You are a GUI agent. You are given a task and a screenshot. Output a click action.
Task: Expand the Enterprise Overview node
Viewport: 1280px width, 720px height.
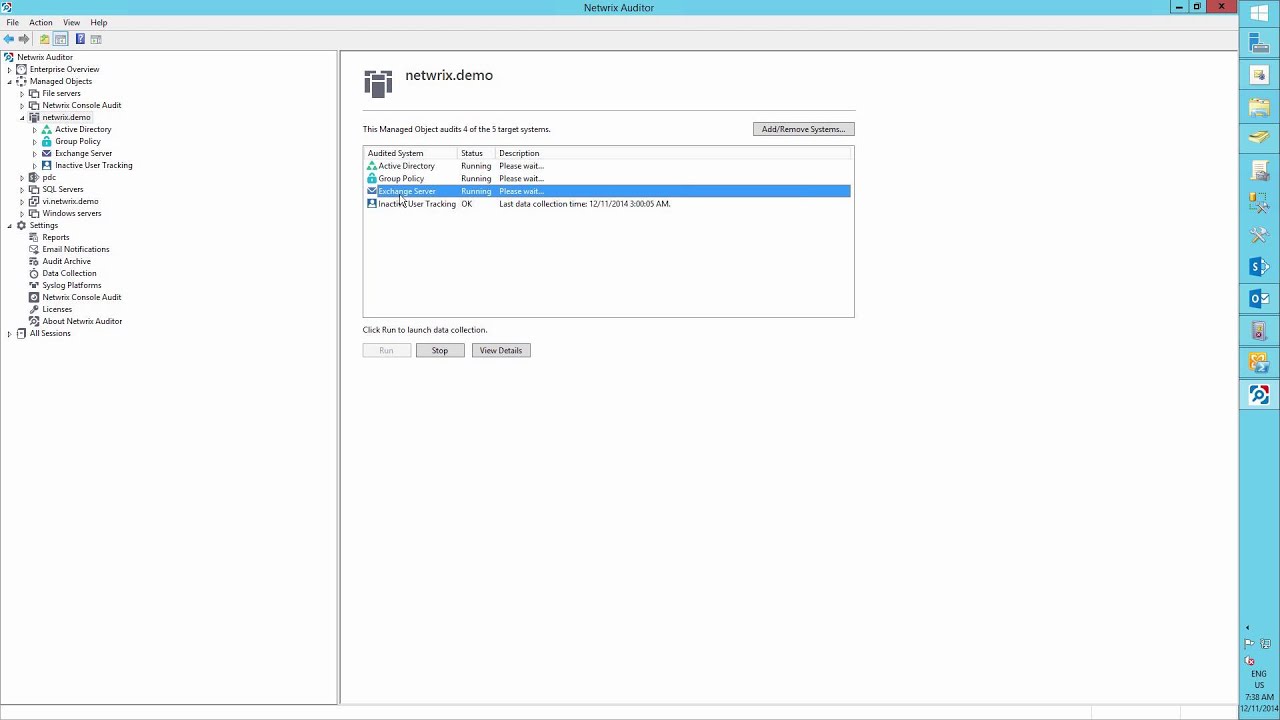[x=9, y=69]
